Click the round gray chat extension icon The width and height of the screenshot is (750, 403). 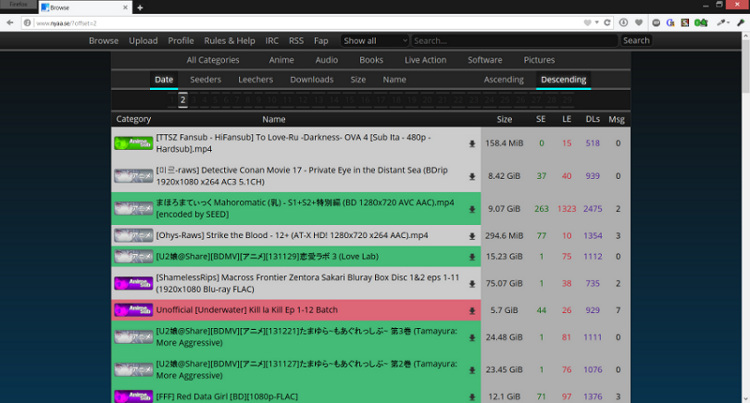(x=656, y=22)
